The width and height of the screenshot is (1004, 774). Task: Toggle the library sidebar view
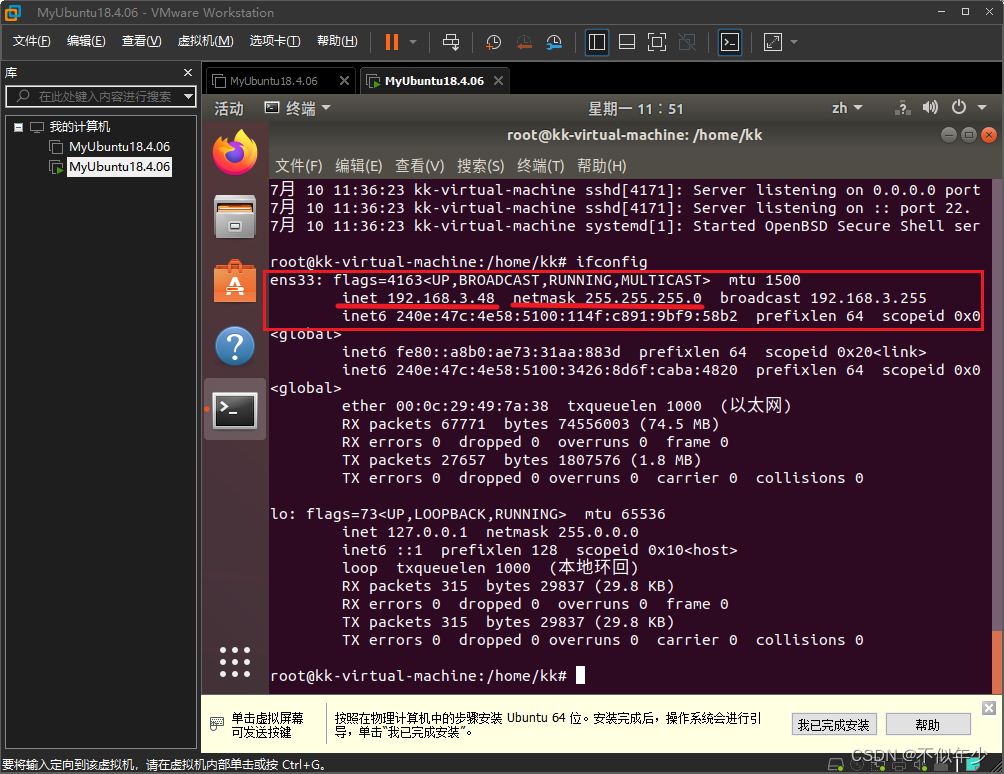coord(597,42)
